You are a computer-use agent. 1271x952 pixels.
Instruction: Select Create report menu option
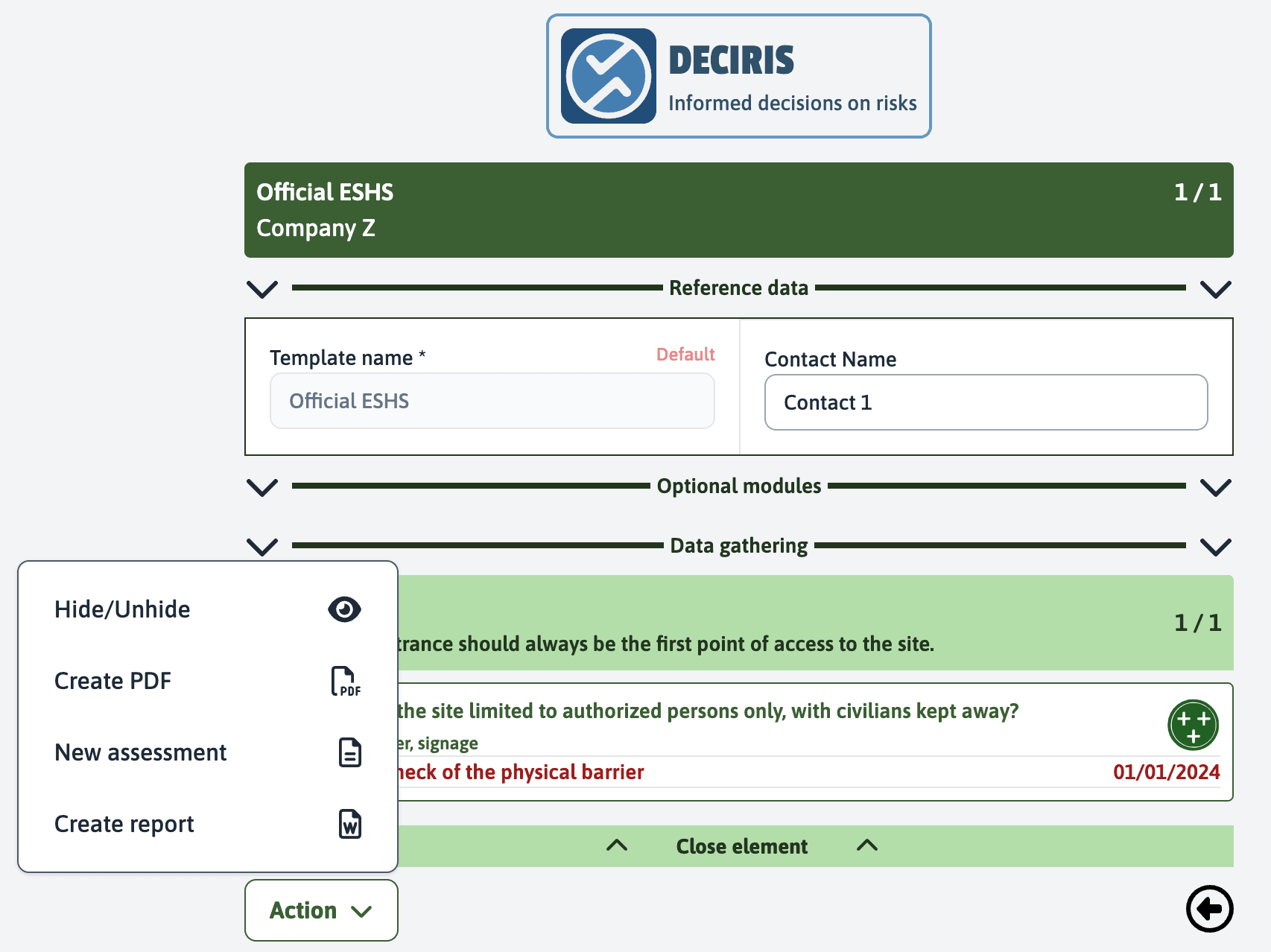[124, 824]
